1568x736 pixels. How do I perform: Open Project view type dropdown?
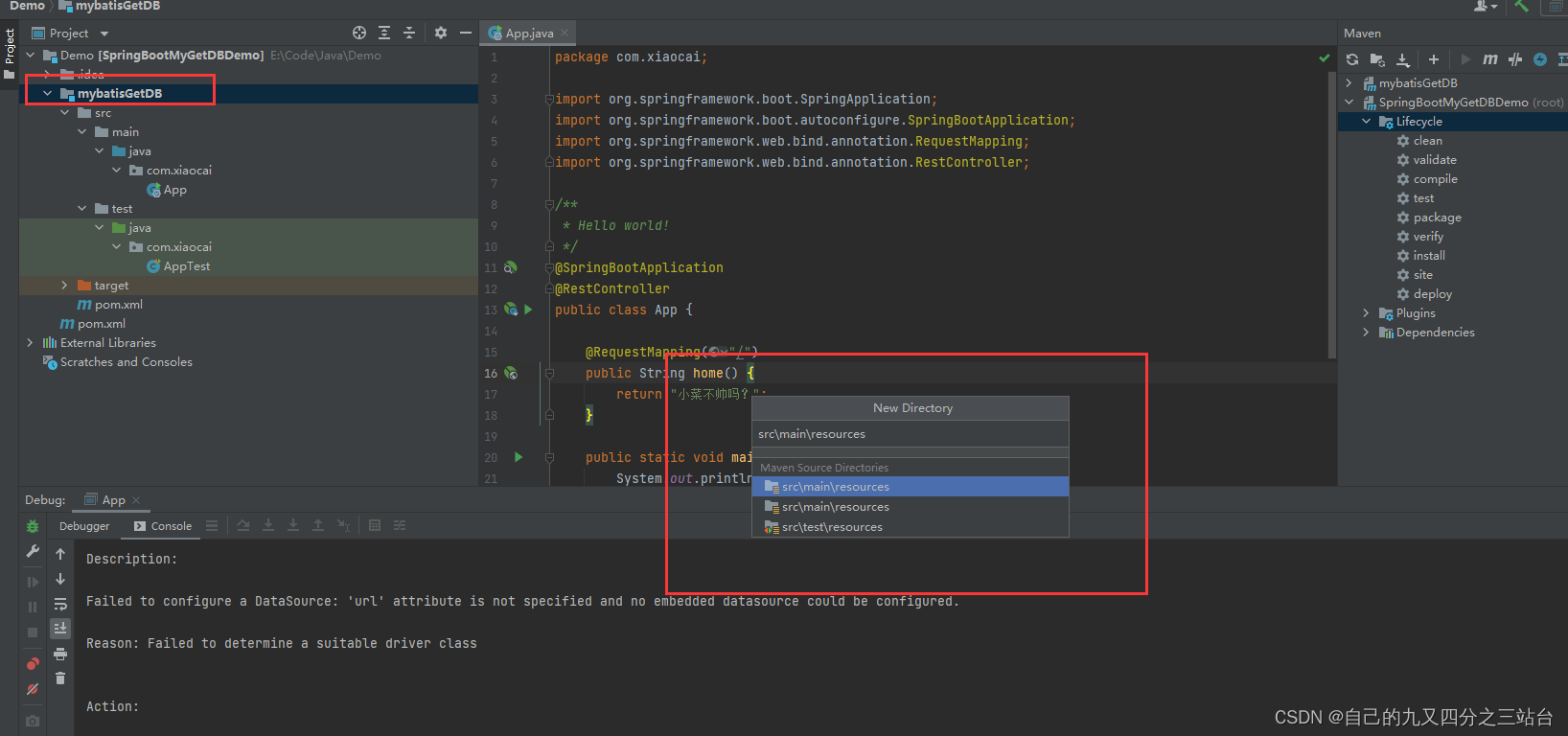(104, 34)
